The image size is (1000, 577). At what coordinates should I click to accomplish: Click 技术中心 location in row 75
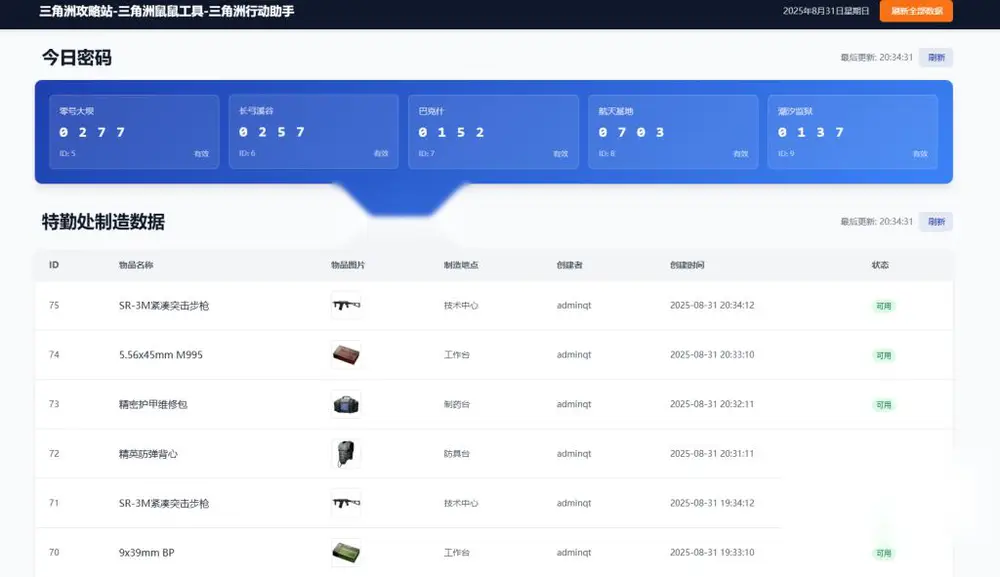461,305
